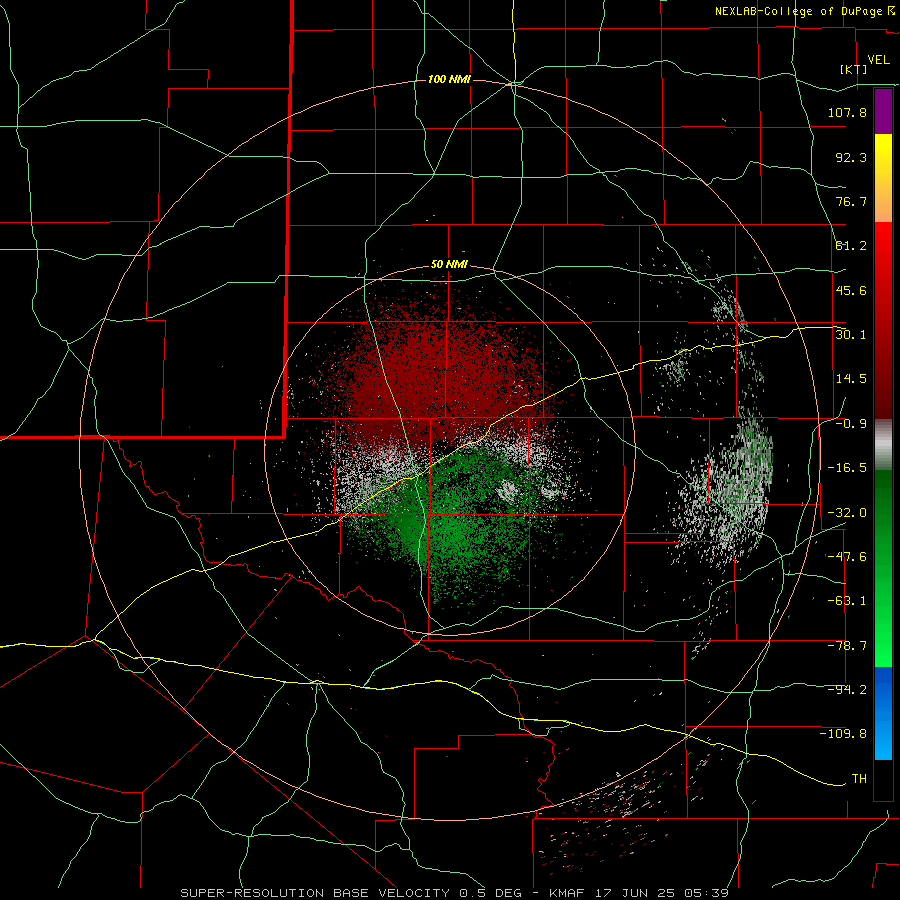Viewport: 900px width, 900px height.
Task: Click the 76.7 velocity scale value
Action: coord(851,201)
